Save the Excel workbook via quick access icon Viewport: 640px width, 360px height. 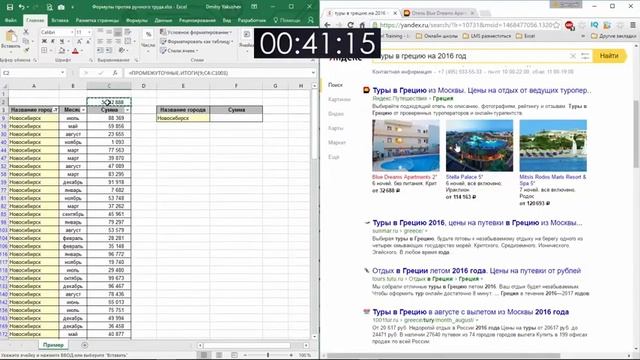10,7
